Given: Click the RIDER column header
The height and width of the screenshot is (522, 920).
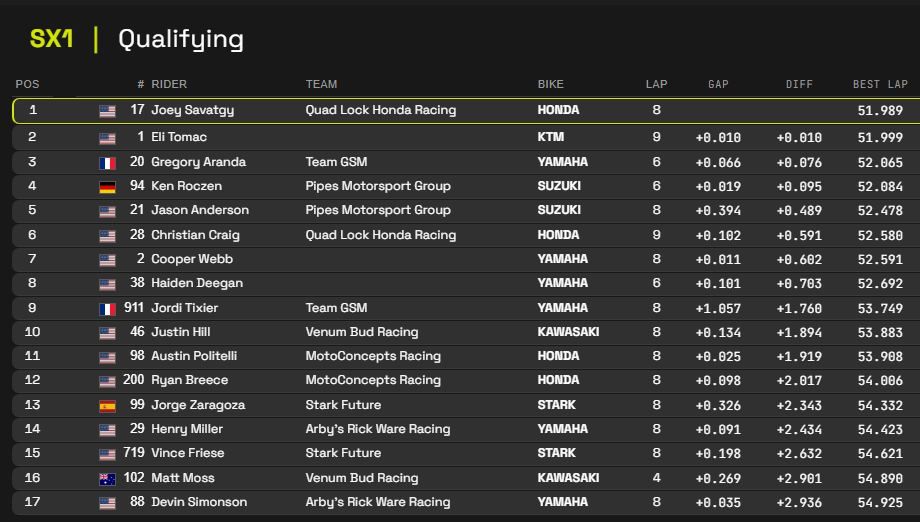Looking at the screenshot, I should (169, 84).
